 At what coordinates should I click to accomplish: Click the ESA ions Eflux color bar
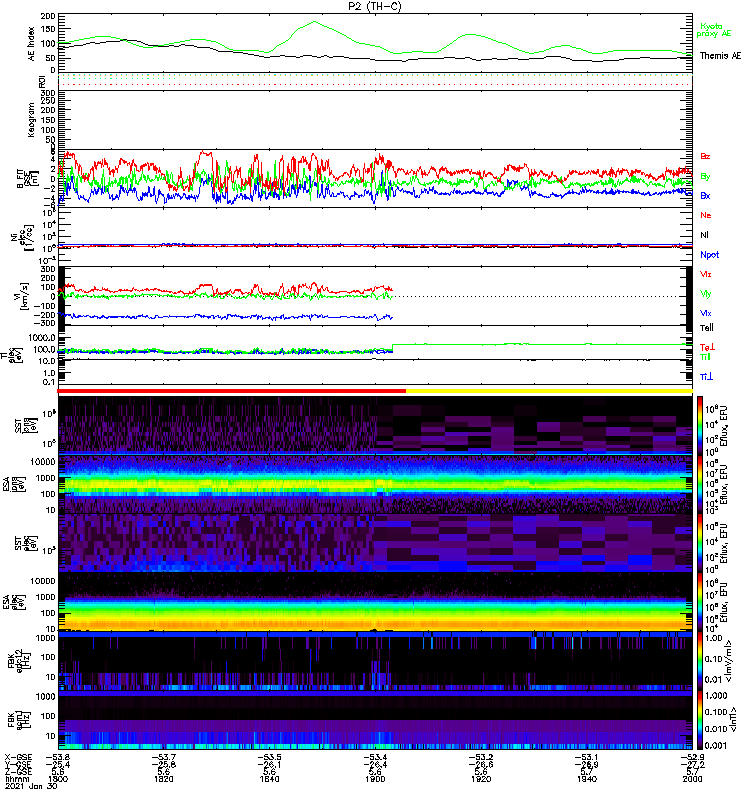[700, 484]
